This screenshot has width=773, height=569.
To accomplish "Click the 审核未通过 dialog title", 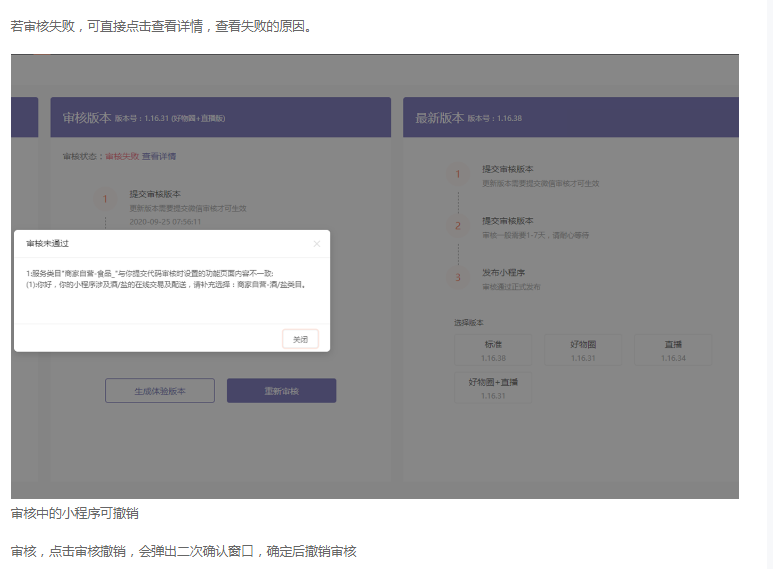I will [47, 243].
